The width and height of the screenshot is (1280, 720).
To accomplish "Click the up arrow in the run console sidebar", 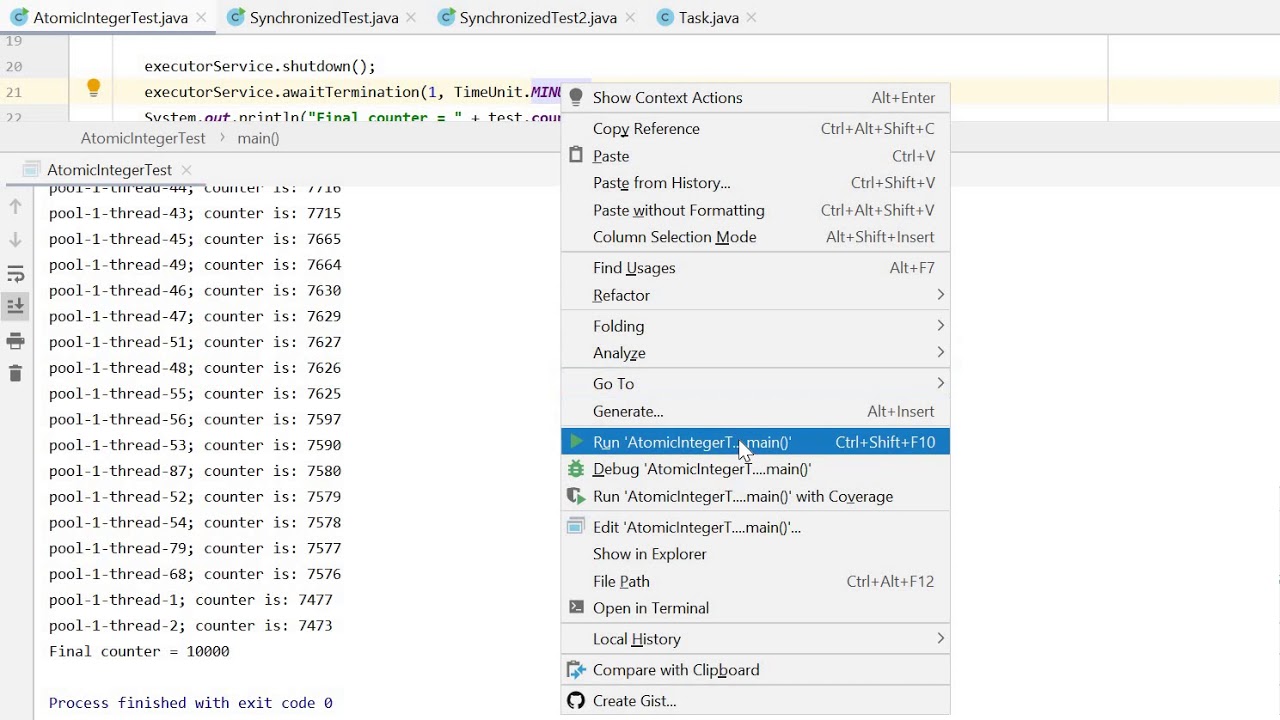I will (x=15, y=207).
